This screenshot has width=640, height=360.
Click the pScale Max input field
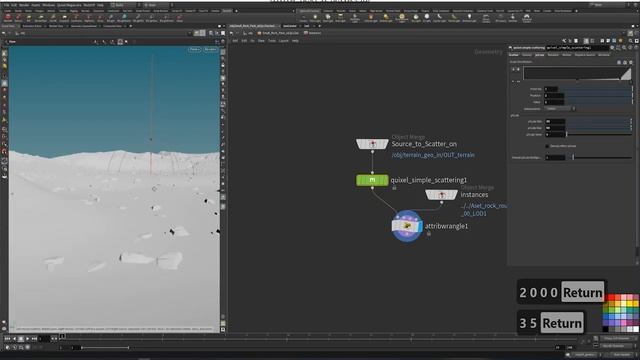click(555, 128)
